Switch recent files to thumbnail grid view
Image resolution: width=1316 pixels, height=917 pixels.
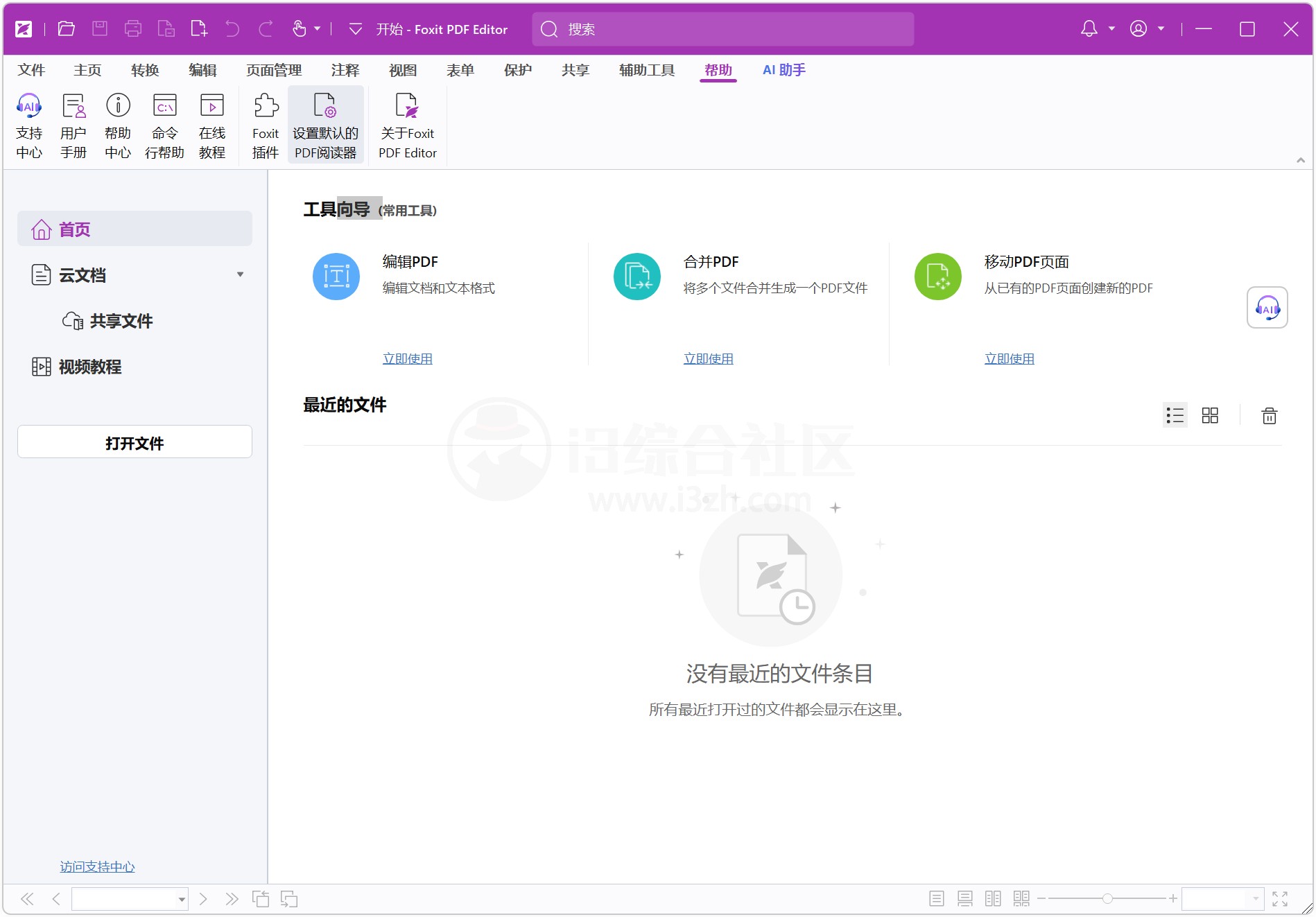1210,416
